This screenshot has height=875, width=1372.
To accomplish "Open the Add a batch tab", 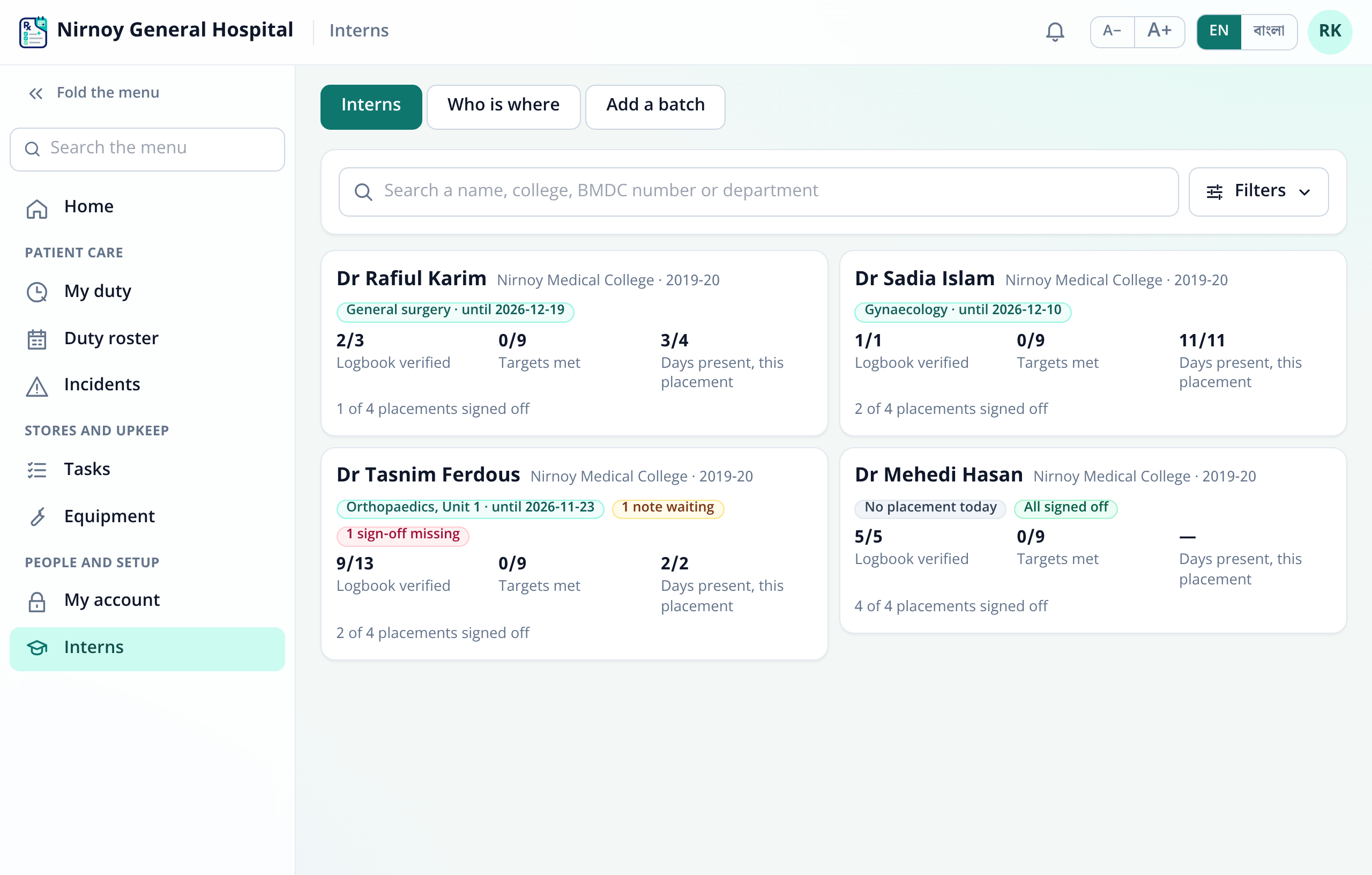I will pos(655,107).
